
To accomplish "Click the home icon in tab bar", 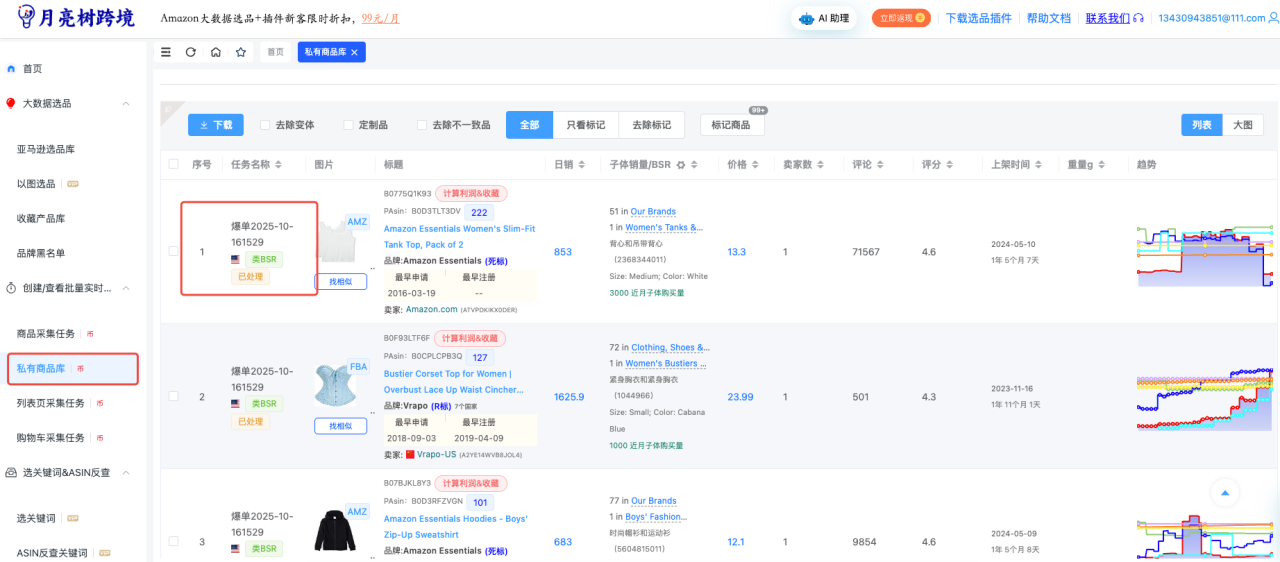I will coord(216,52).
